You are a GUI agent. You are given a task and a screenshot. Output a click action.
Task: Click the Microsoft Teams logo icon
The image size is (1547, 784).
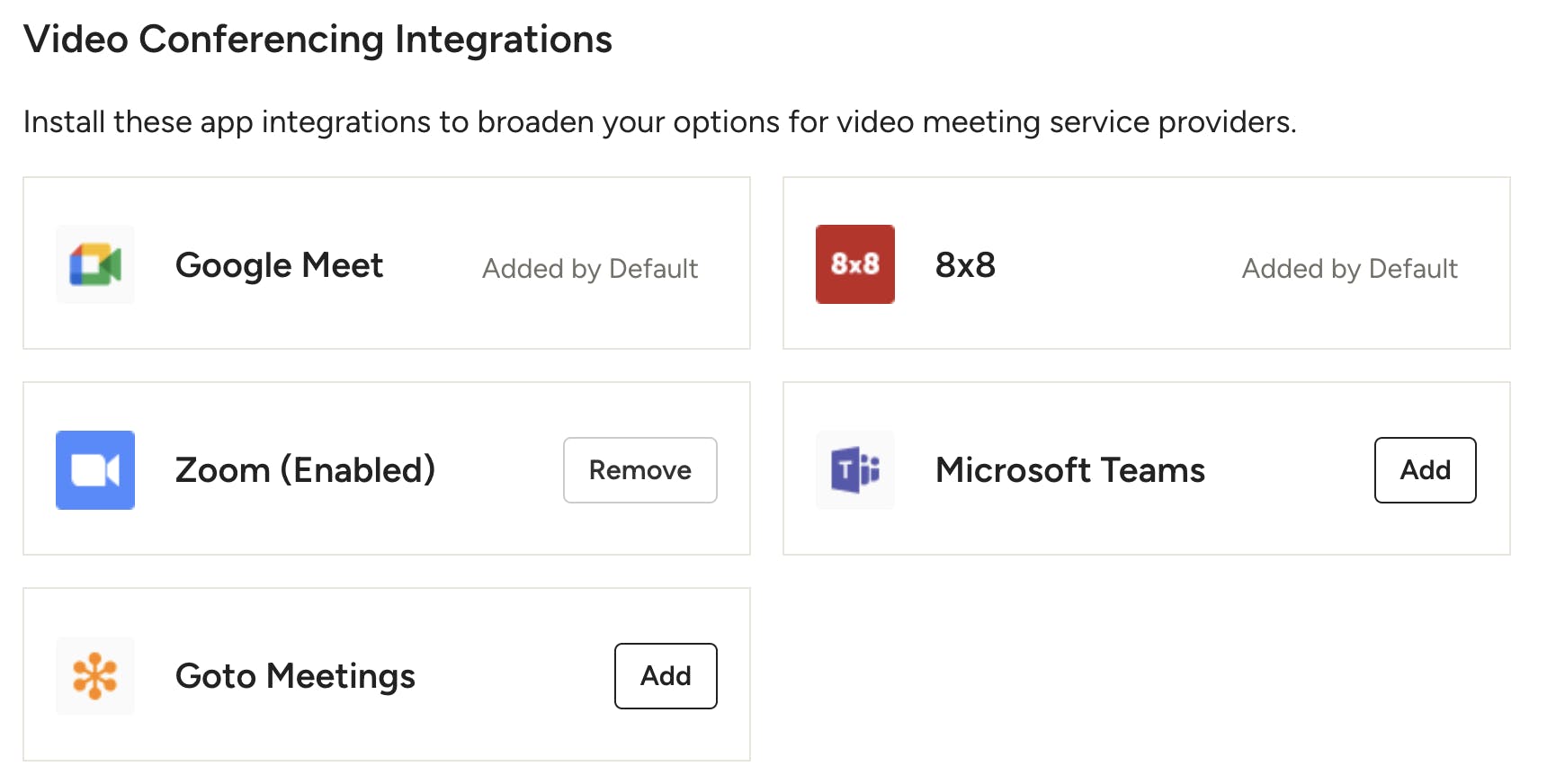[x=854, y=470]
